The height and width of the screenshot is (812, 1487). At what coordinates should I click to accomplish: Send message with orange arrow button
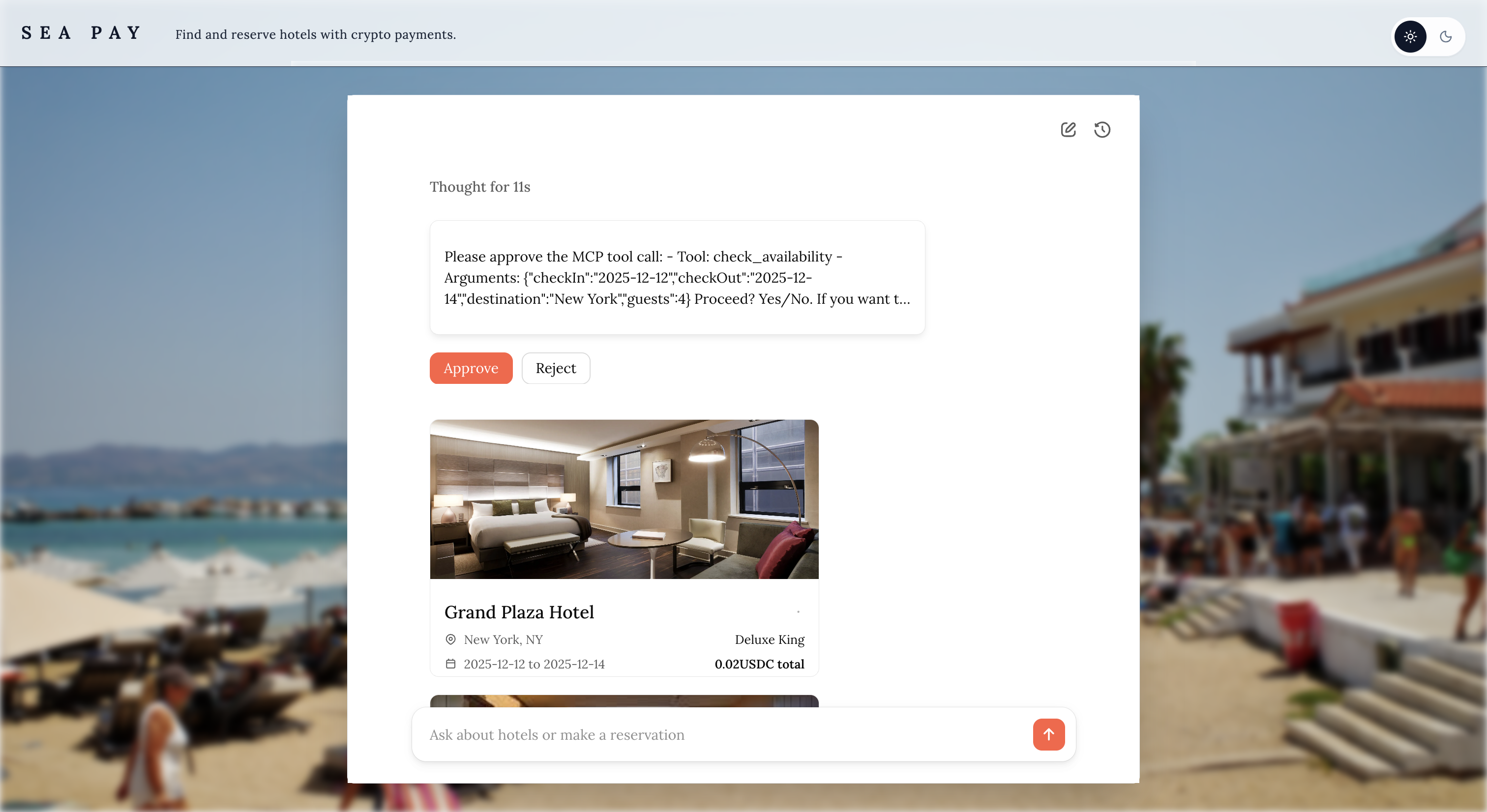point(1048,734)
